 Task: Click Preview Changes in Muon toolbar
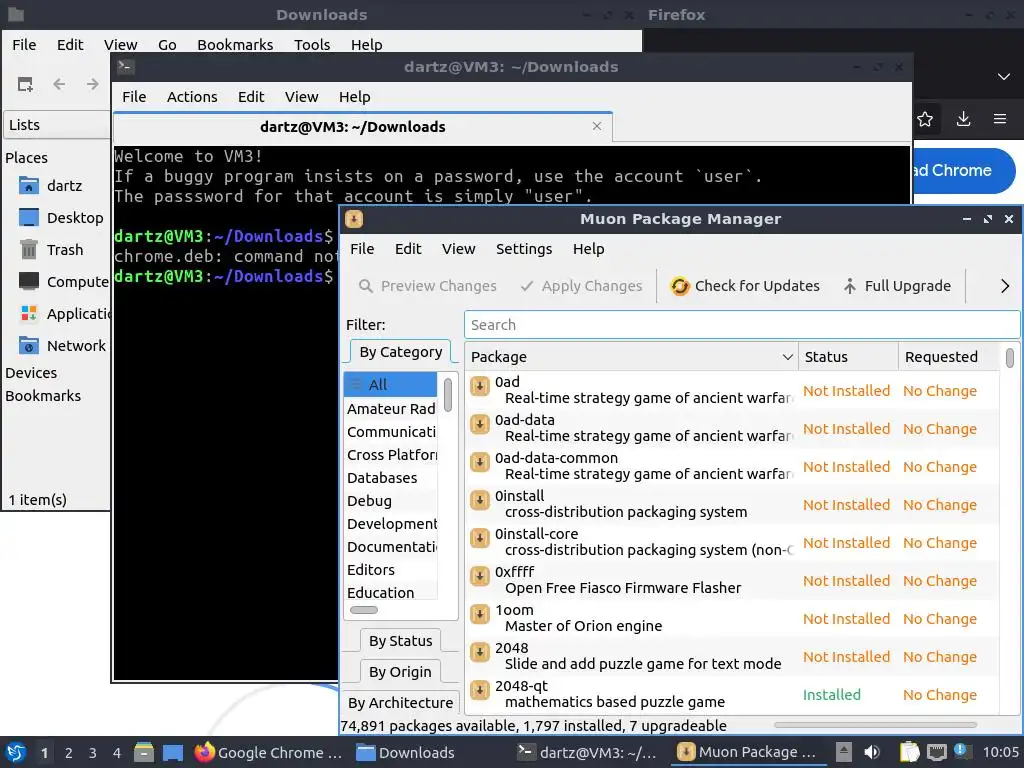click(428, 286)
